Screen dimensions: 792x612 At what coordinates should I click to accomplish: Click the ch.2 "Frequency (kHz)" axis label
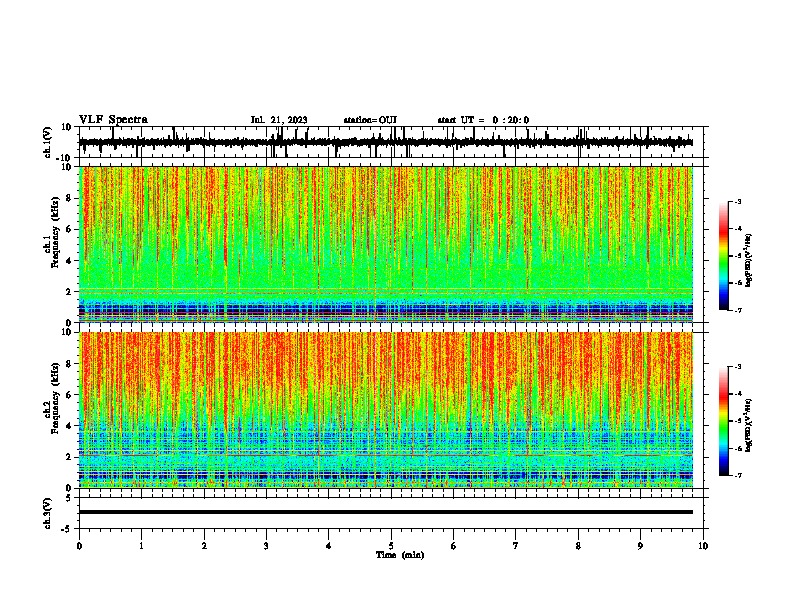[55, 398]
